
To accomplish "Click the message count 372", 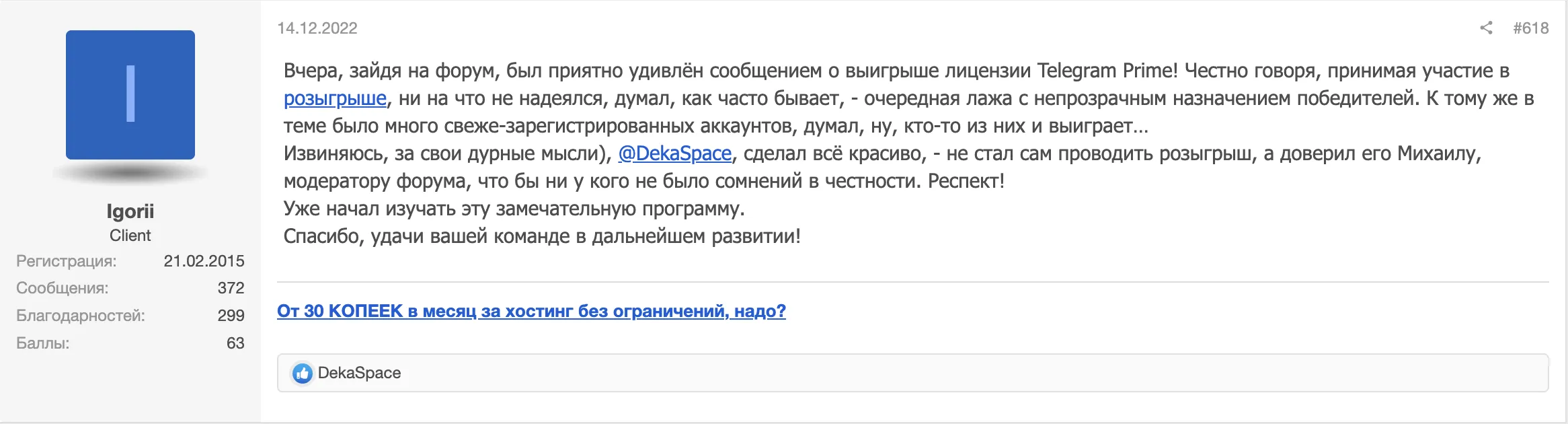I will click(x=232, y=287).
